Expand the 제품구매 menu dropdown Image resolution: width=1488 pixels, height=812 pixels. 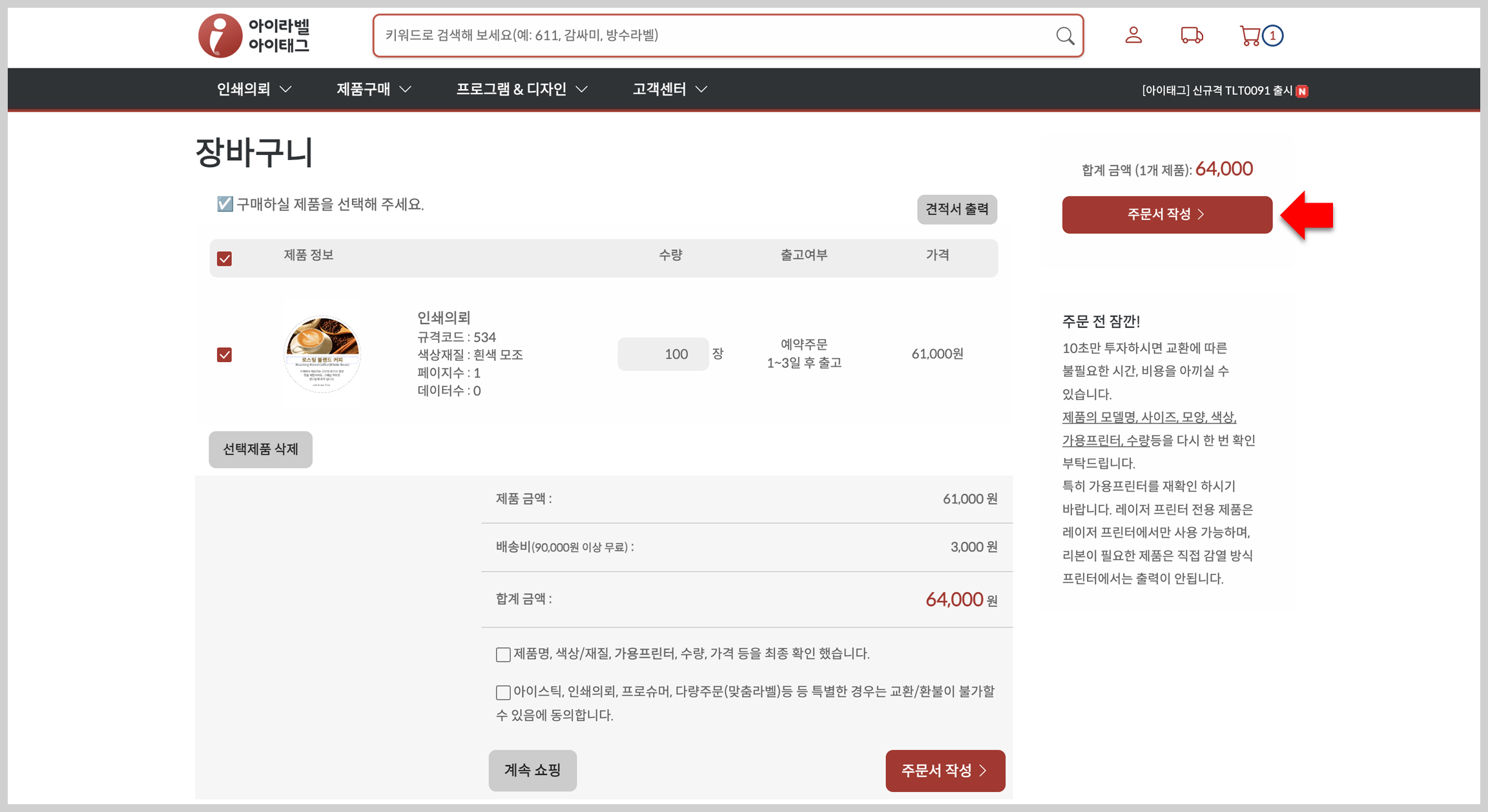(x=374, y=89)
